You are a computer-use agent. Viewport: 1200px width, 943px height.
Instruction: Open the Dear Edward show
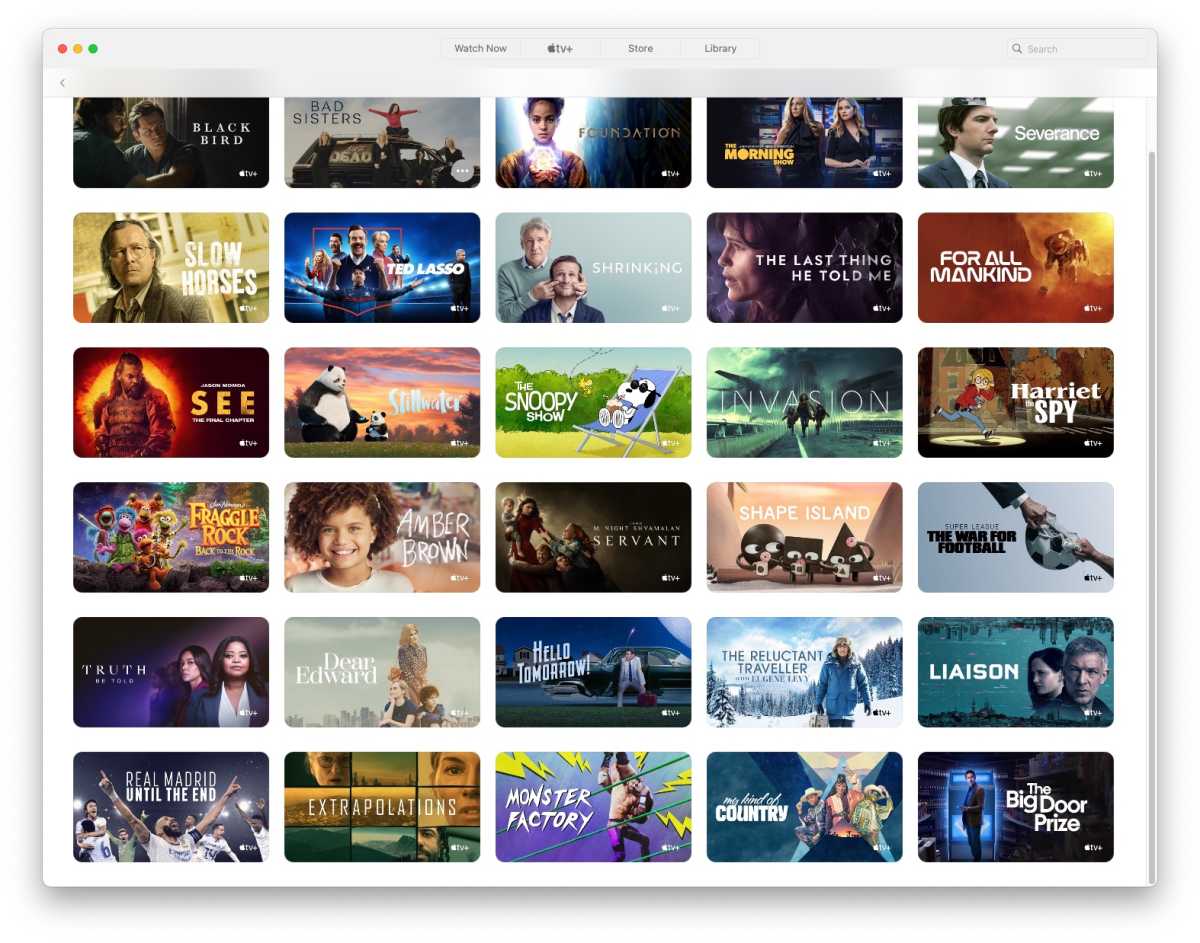coord(382,672)
